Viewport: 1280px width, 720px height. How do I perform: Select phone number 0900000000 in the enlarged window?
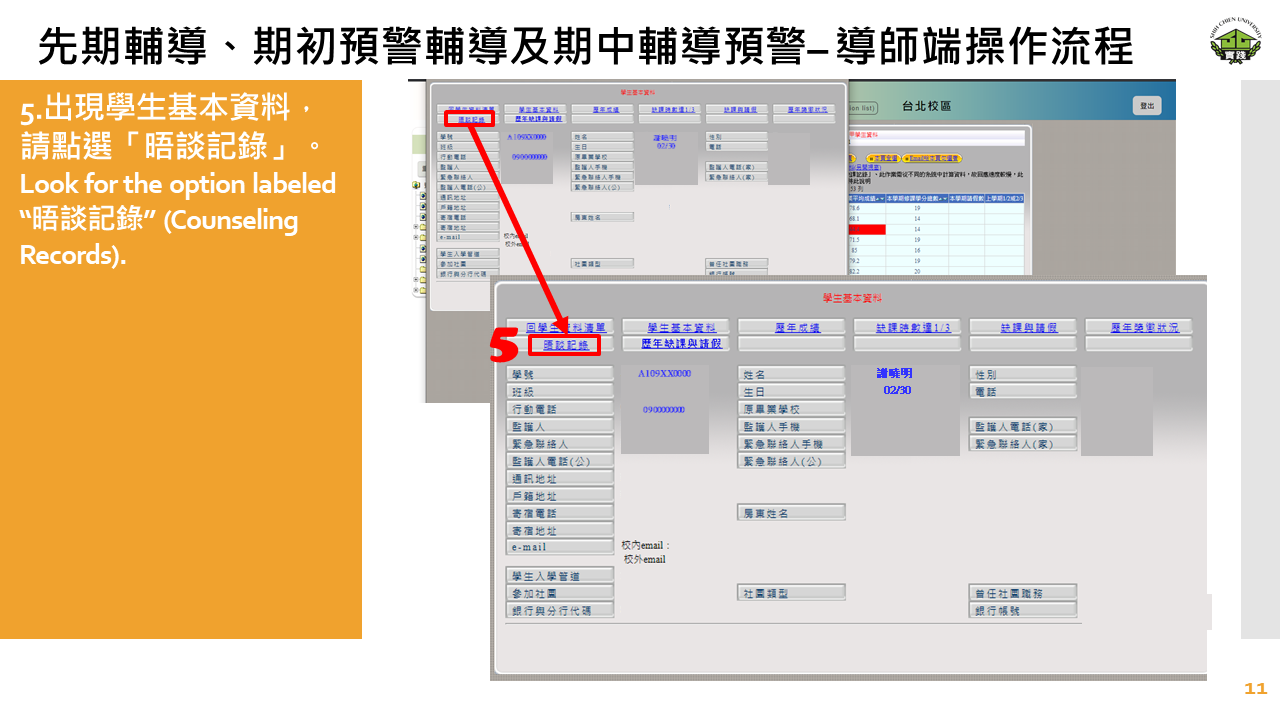pos(665,409)
